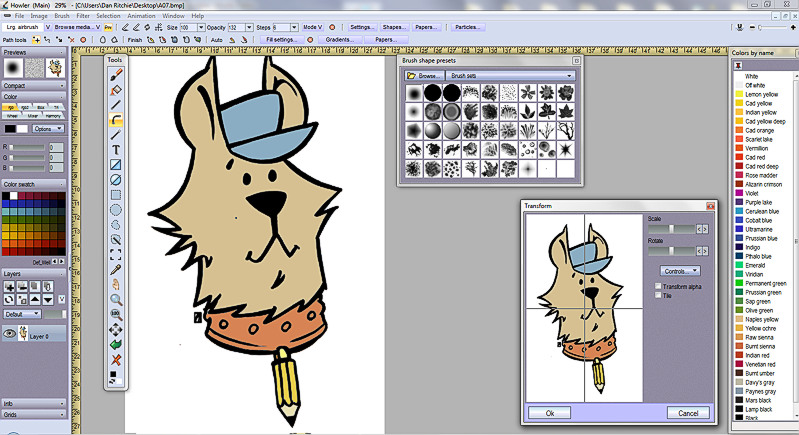The height and width of the screenshot is (435, 799).
Task: Open the Filter menu
Action: tap(83, 16)
